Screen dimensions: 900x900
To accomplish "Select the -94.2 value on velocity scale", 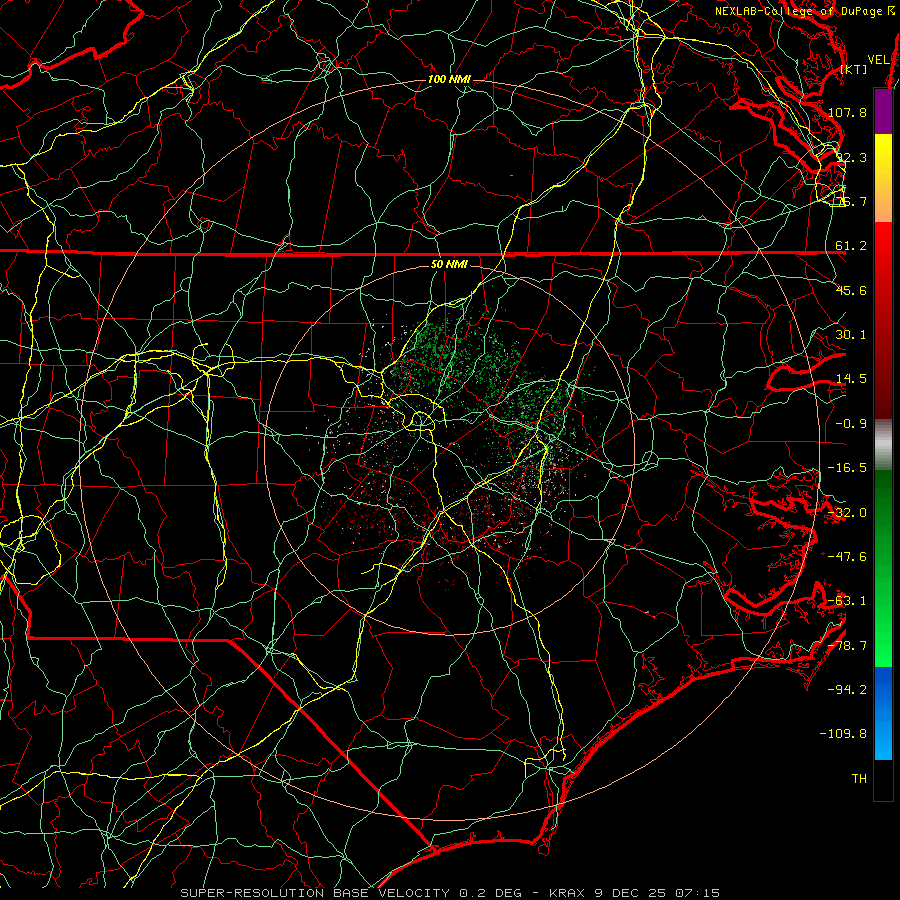I will point(847,689).
